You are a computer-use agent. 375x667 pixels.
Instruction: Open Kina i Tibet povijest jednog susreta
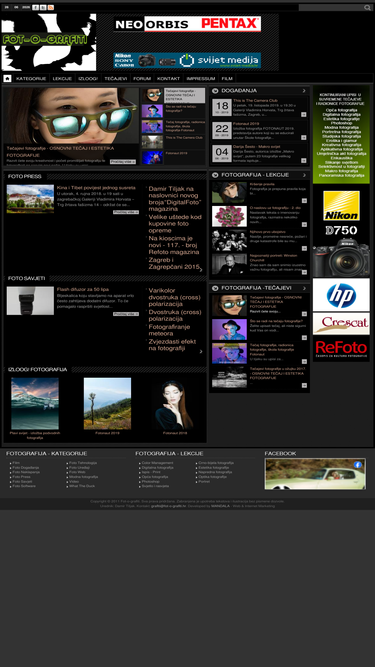(96, 188)
